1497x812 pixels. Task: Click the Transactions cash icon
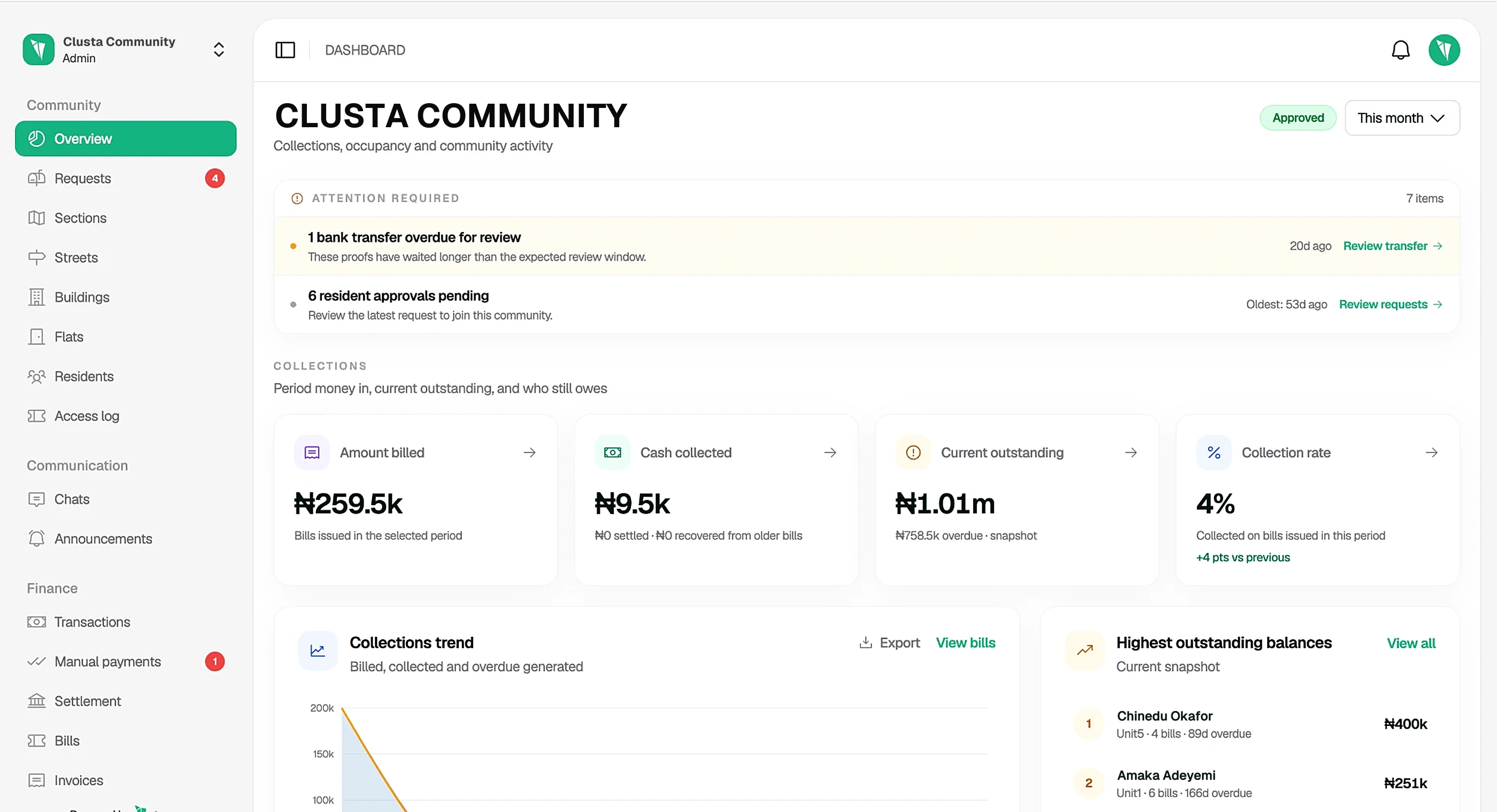[36, 622]
